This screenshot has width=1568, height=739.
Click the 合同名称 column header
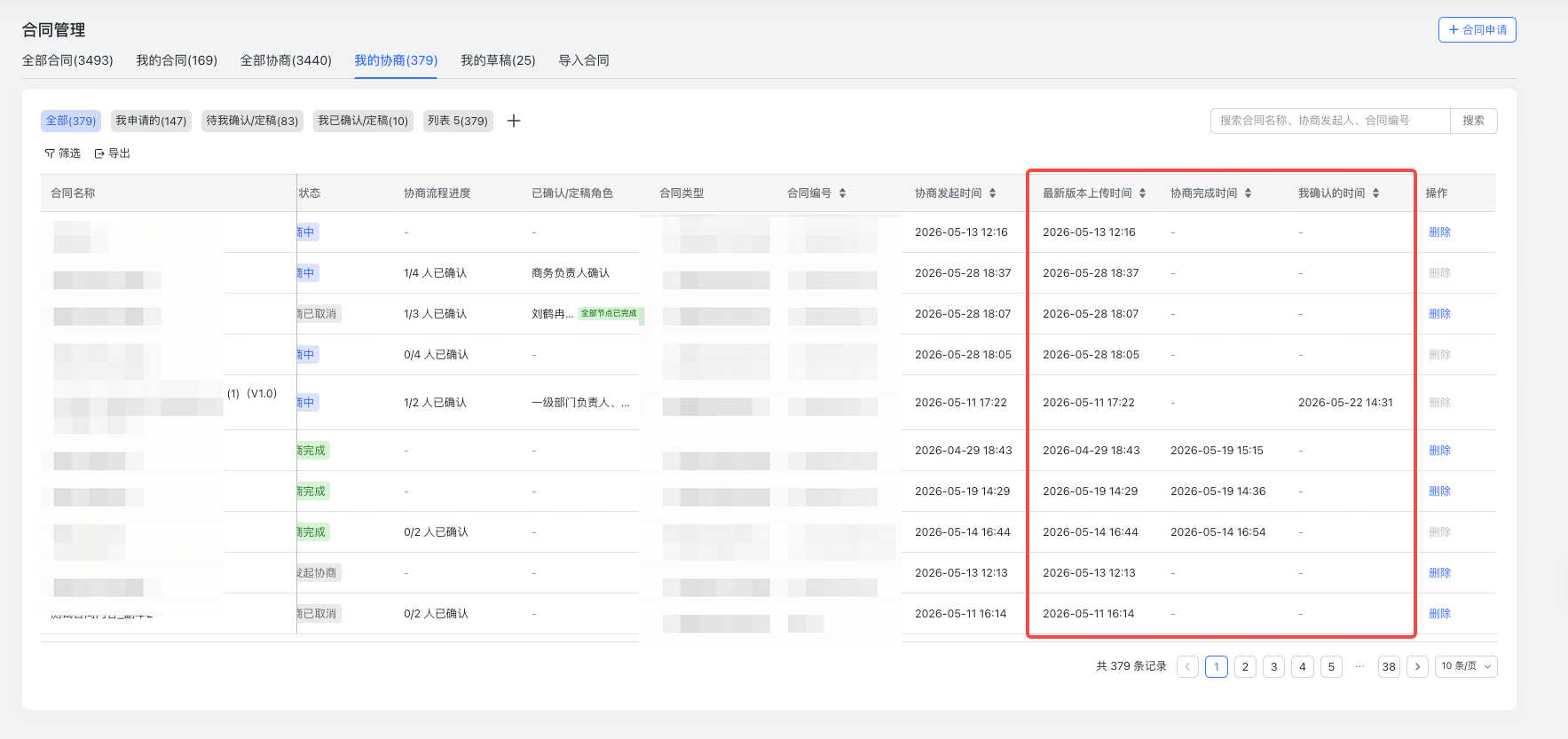click(x=73, y=193)
